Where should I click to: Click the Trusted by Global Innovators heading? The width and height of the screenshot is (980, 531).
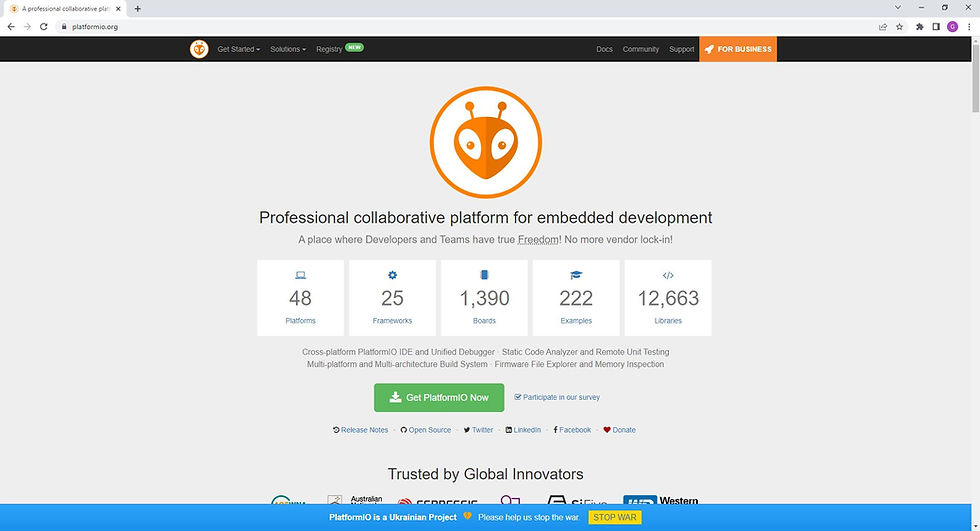click(x=486, y=474)
